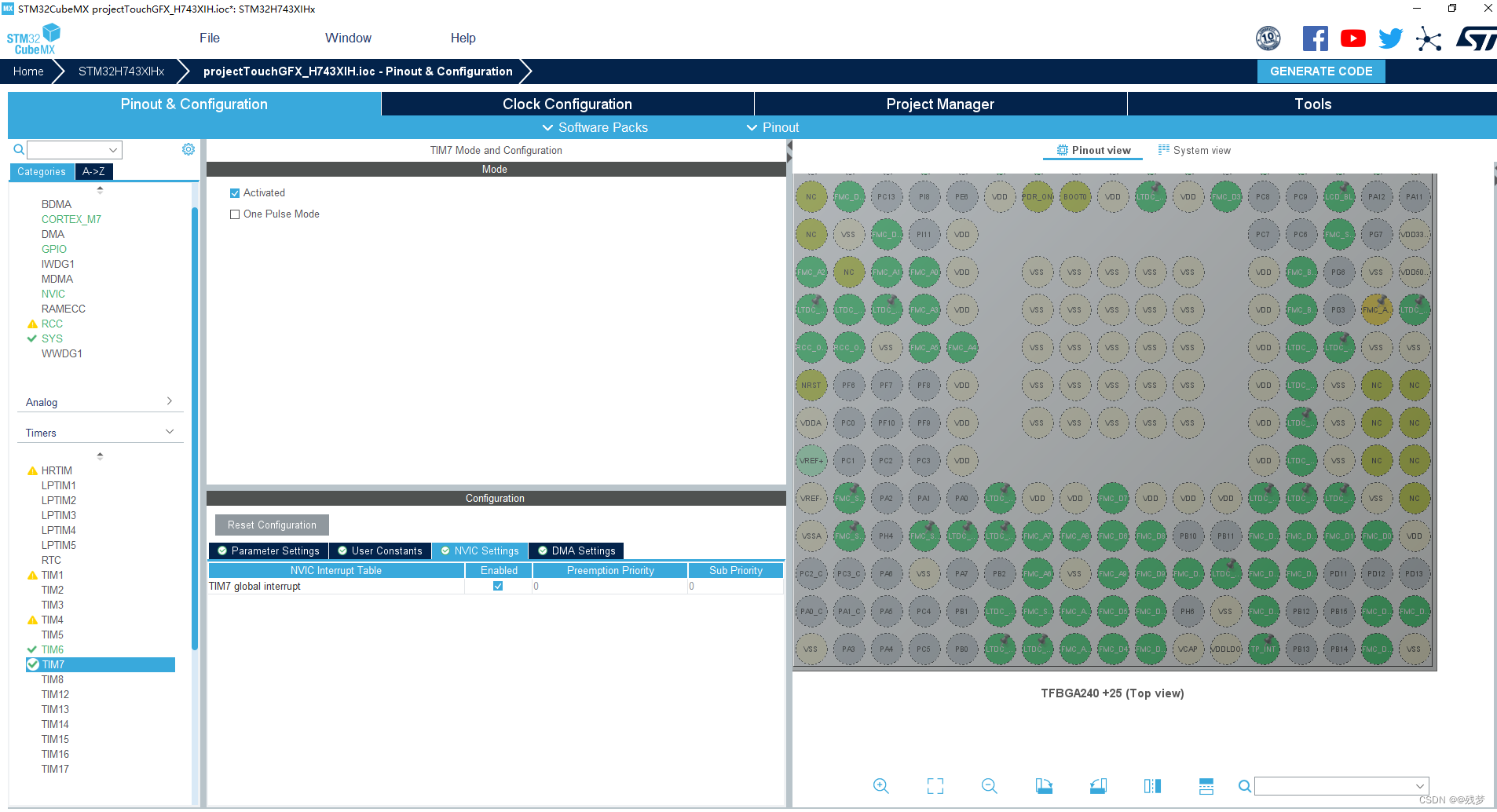The height and width of the screenshot is (812, 1497).
Task: Zoom out of the pinout view
Action: pos(989,786)
